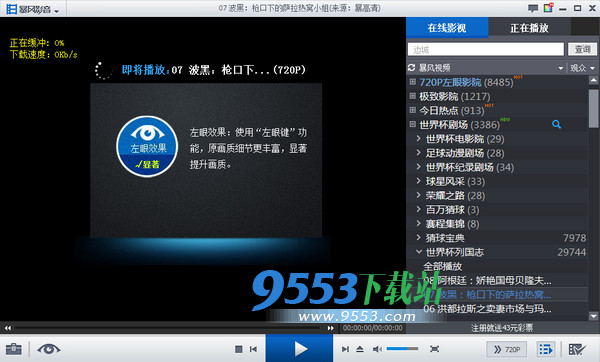
Task: Open the feedback chat bubble icon
Action: click(x=533, y=8)
